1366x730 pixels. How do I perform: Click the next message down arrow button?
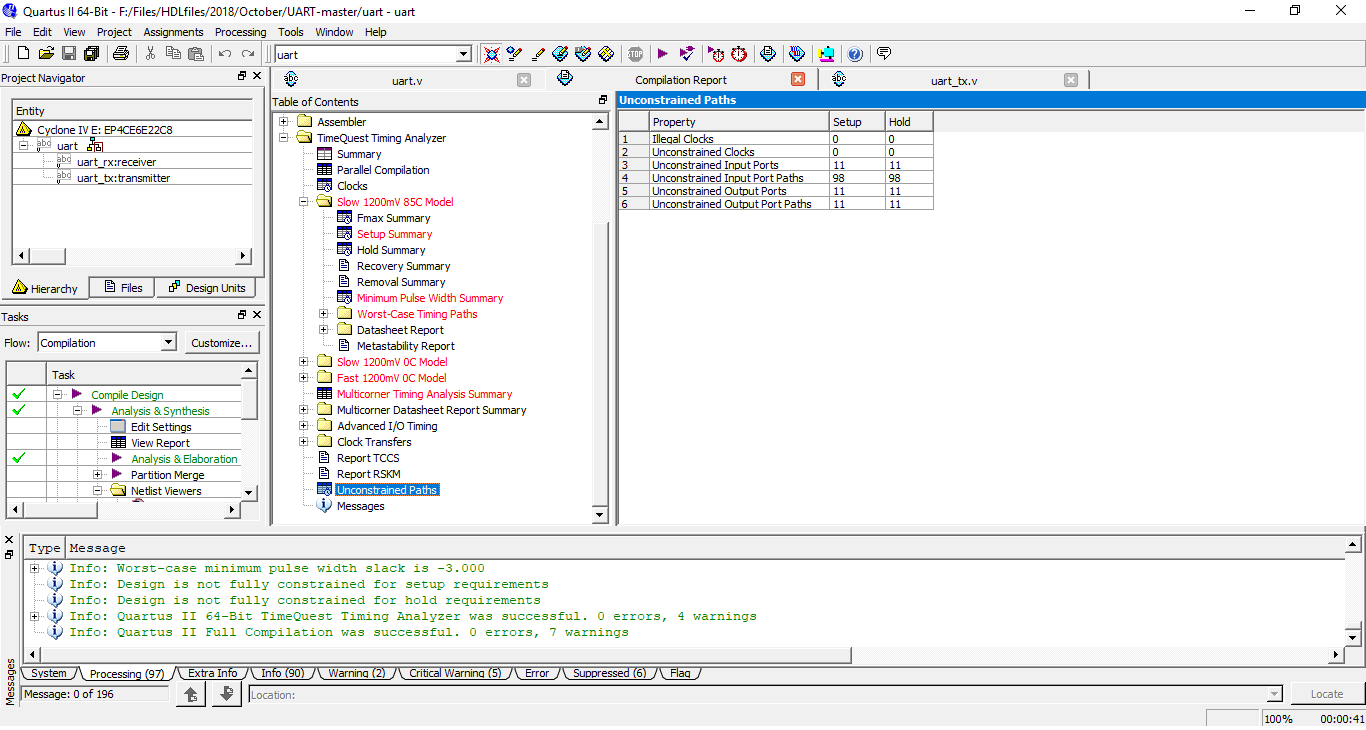tap(227, 694)
